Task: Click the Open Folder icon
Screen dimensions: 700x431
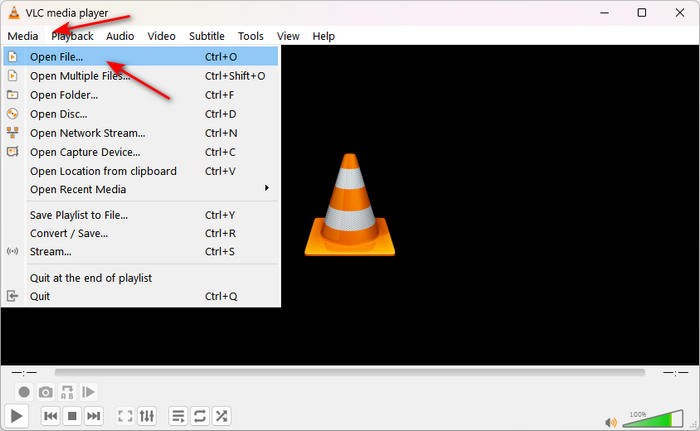Action: click(12, 95)
